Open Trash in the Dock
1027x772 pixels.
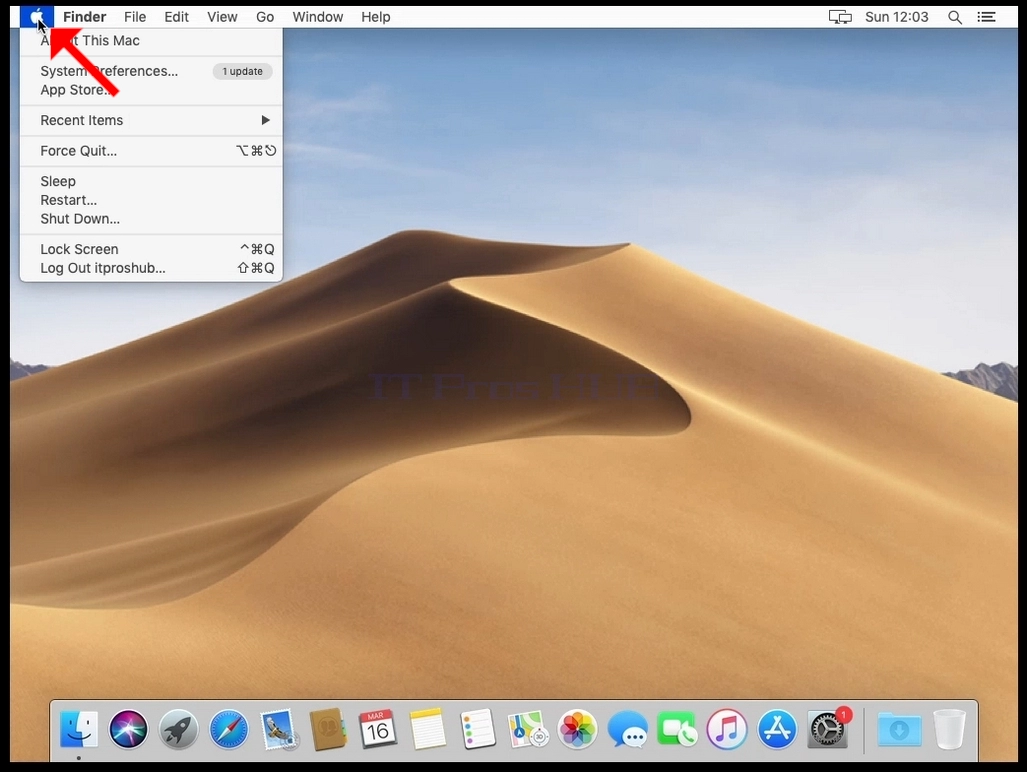[949, 729]
